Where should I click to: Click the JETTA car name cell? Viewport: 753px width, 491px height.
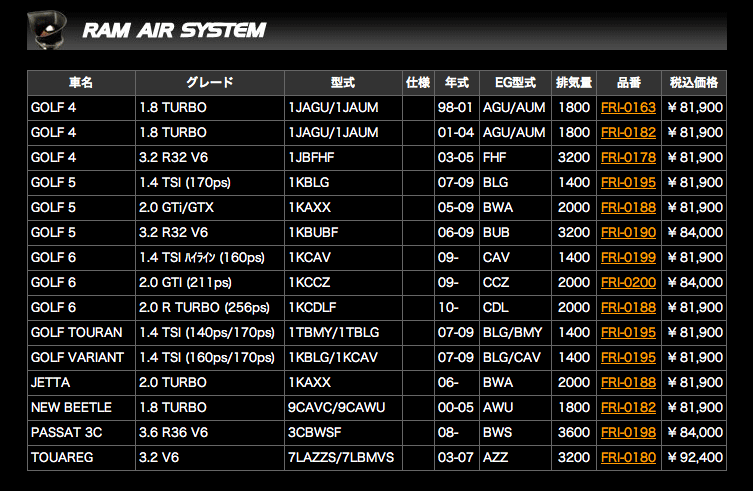click(81, 382)
